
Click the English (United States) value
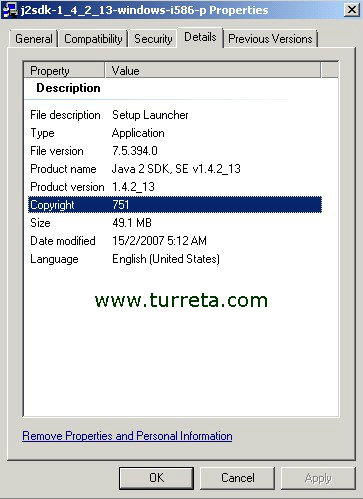(166, 259)
